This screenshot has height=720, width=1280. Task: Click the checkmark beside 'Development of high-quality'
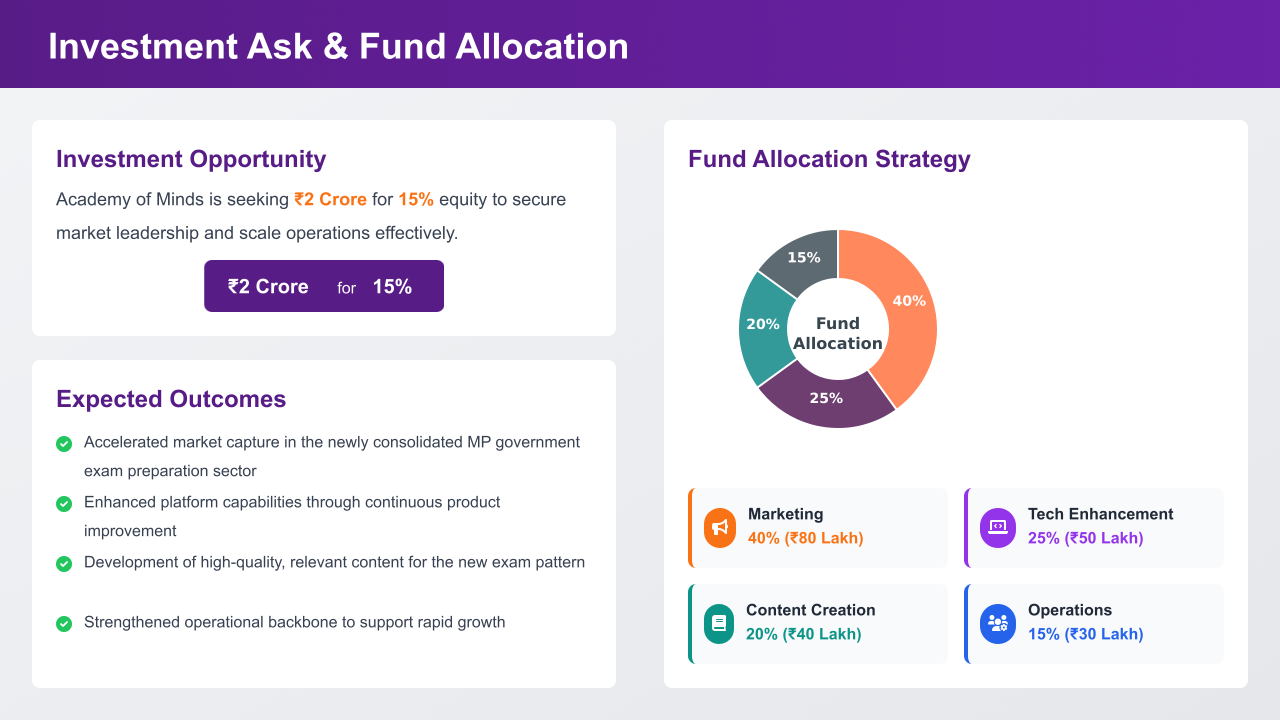[x=64, y=563]
